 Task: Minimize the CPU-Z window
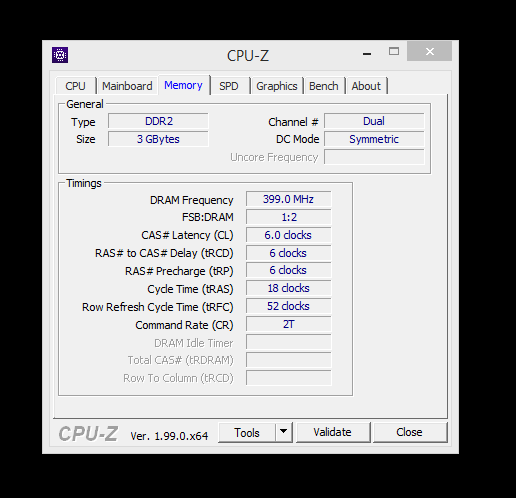(x=367, y=53)
